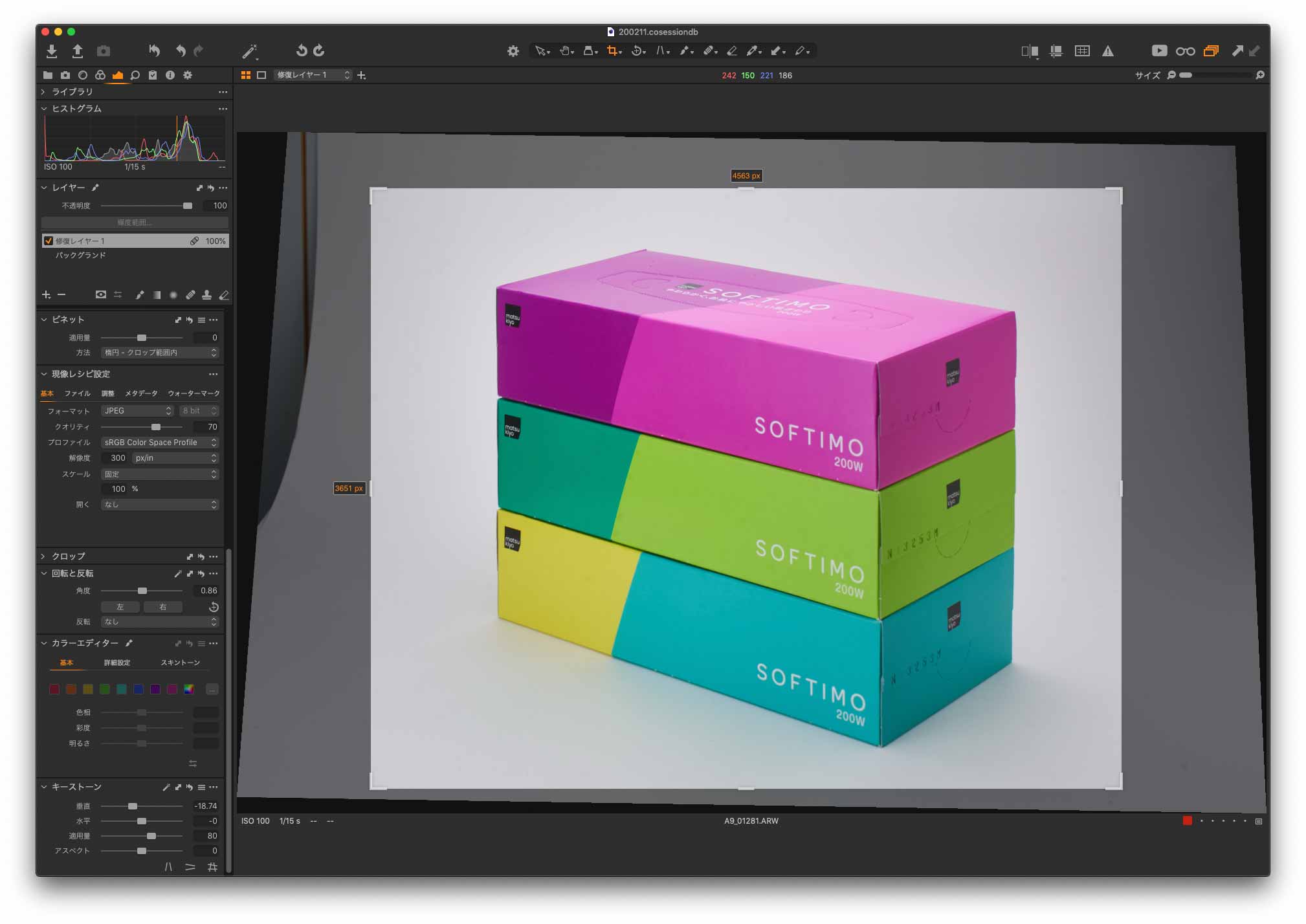Expand the クロップ panel
This screenshot has height=924, width=1306.
(43, 556)
